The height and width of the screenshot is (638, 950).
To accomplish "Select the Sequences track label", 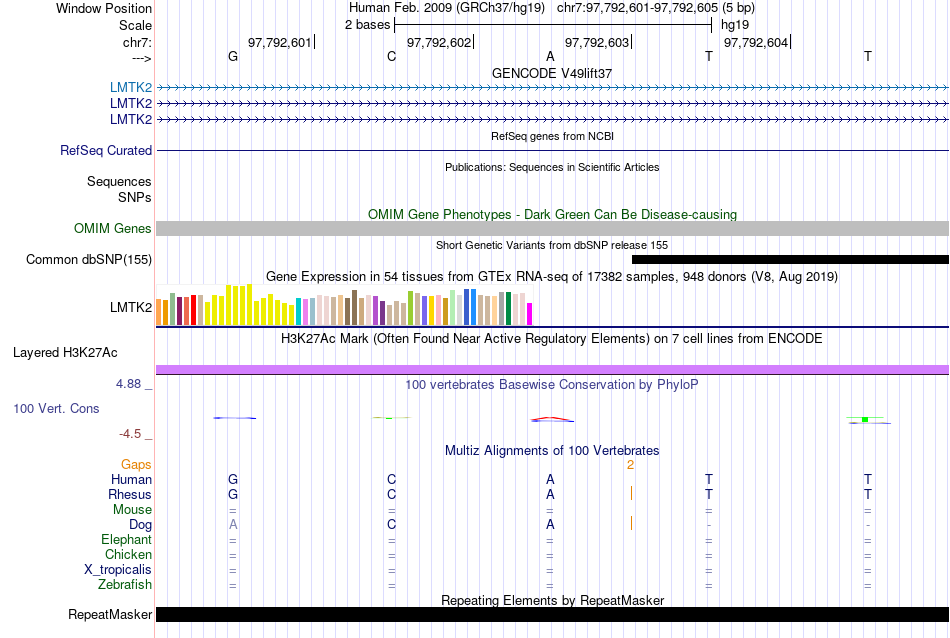I will (x=119, y=181).
